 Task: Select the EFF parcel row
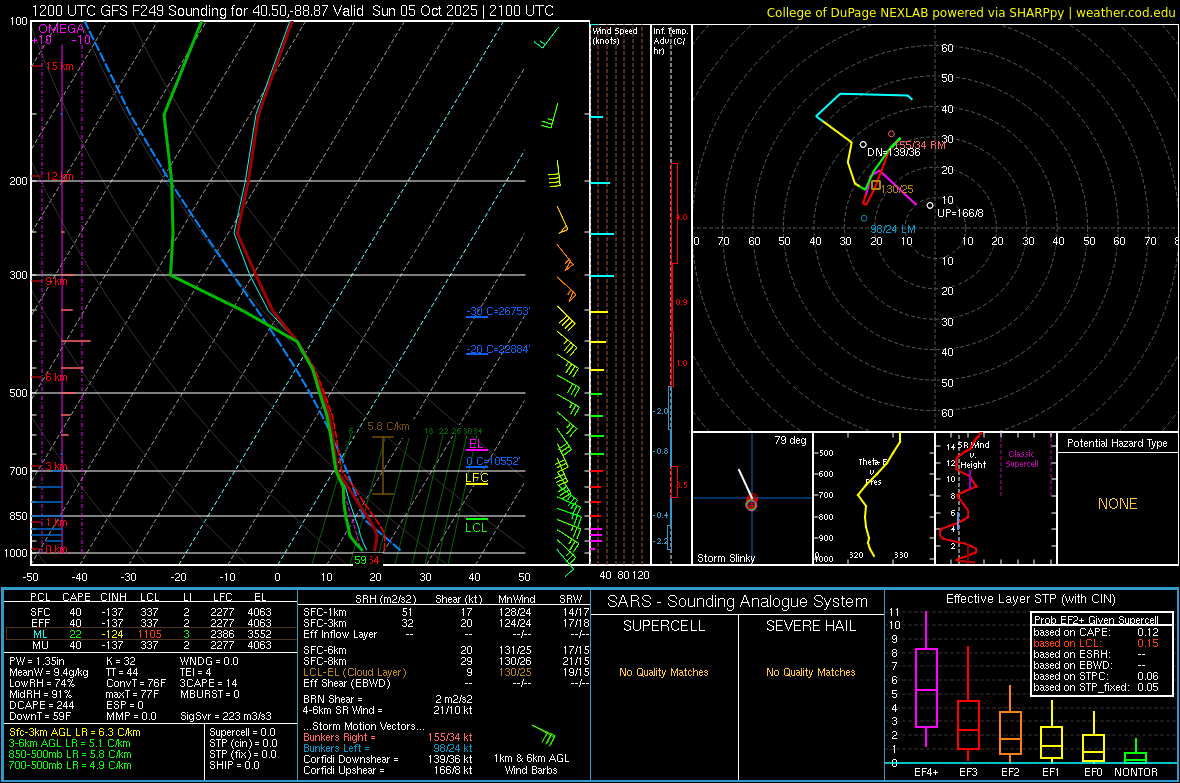pos(151,623)
